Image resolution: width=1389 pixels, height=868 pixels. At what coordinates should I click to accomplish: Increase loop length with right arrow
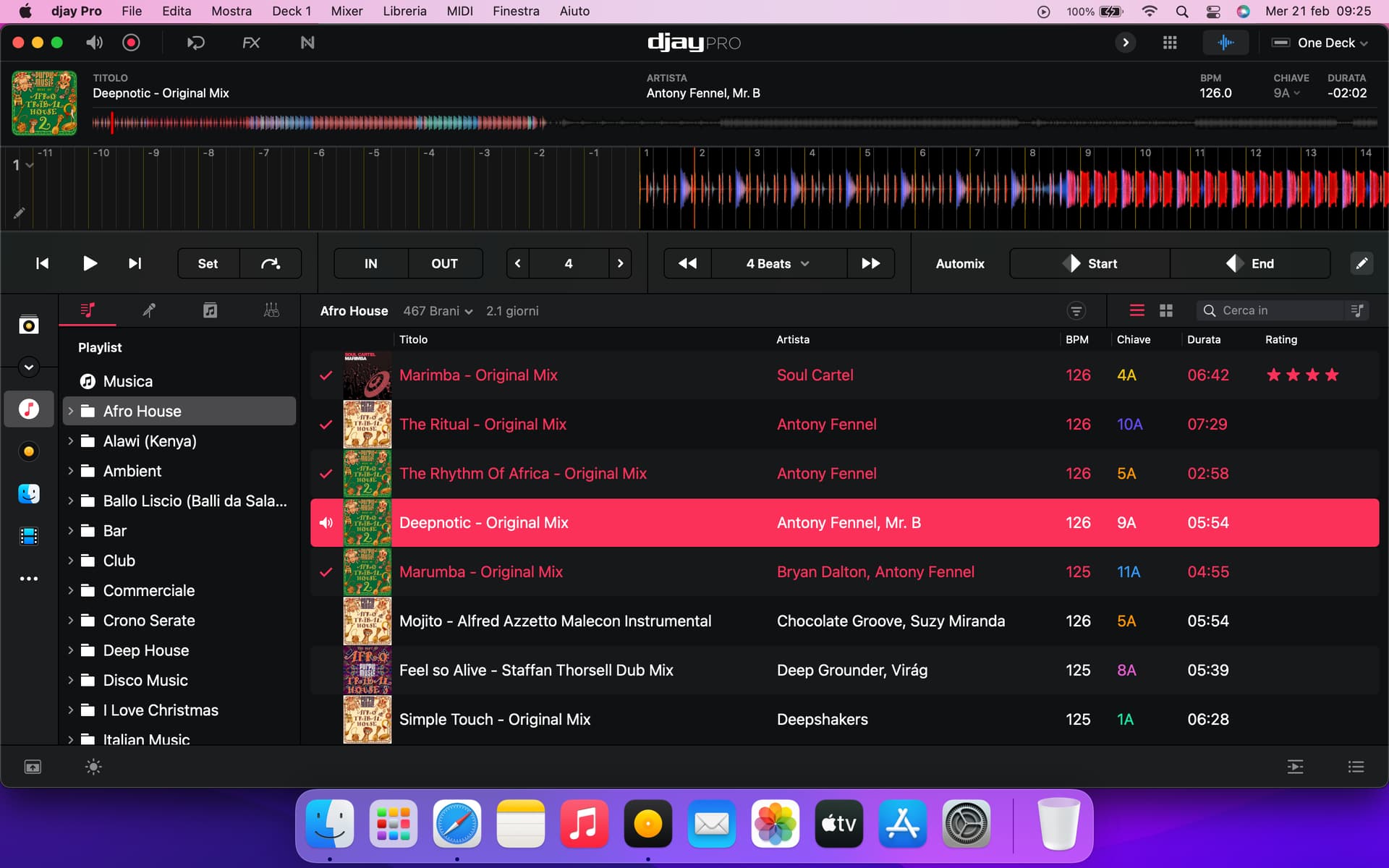pyautogui.click(x=620, y=263)
